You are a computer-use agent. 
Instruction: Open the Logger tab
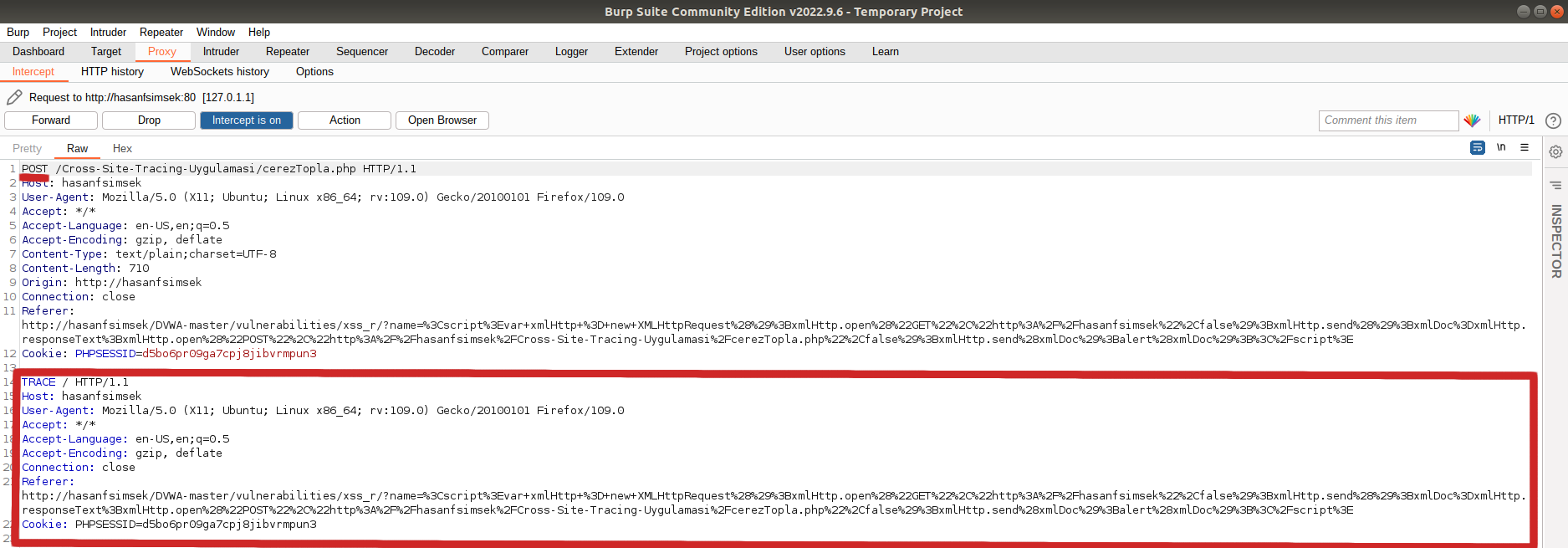[571, 52]
